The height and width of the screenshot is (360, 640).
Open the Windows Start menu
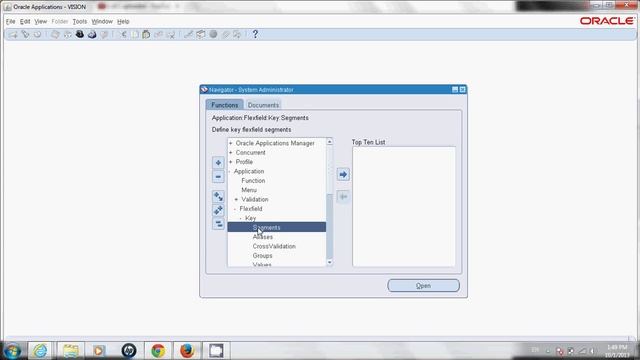click(x=12, y=351)
